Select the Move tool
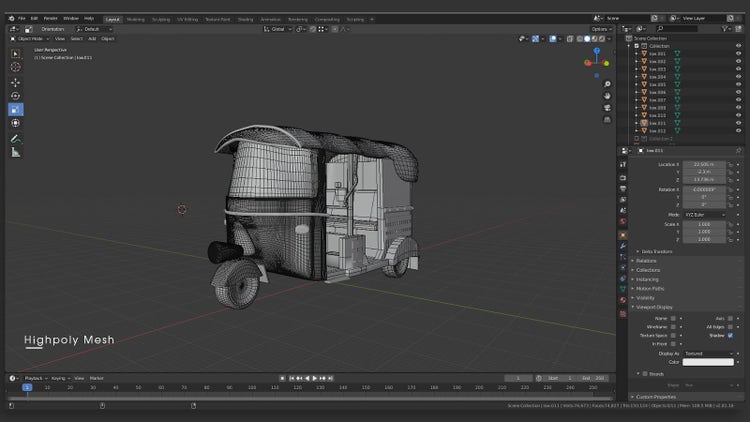The width and height of the screenshot is (750, 422). click(x=15, y=82)
